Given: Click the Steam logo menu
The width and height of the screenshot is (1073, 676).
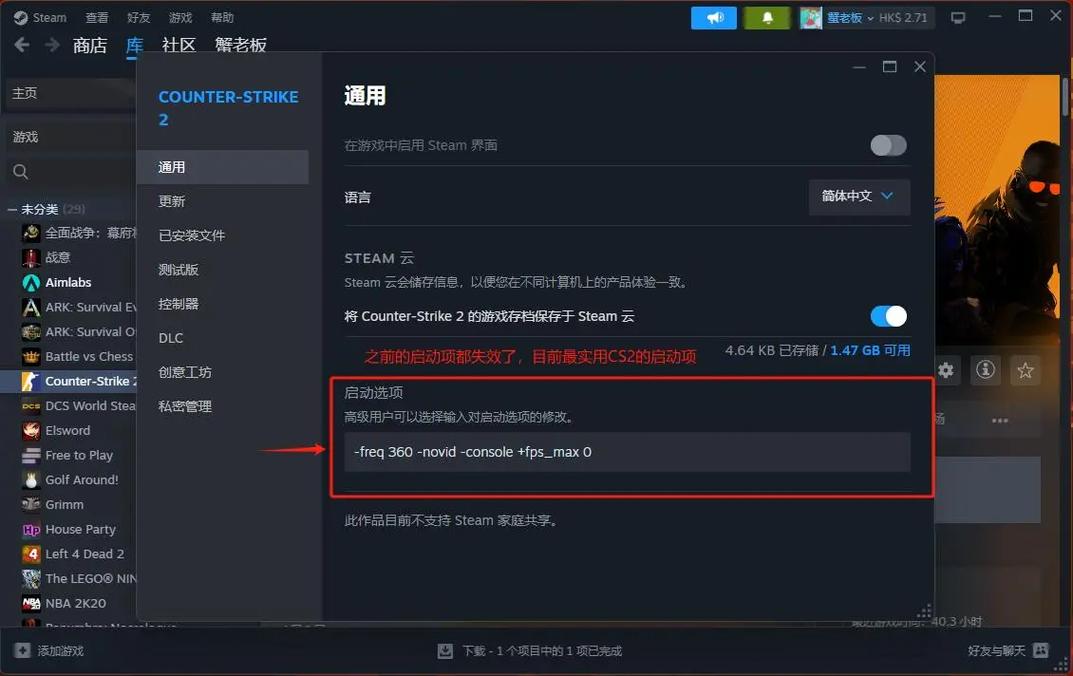Looking at the screenshot, I should (21, 17).
